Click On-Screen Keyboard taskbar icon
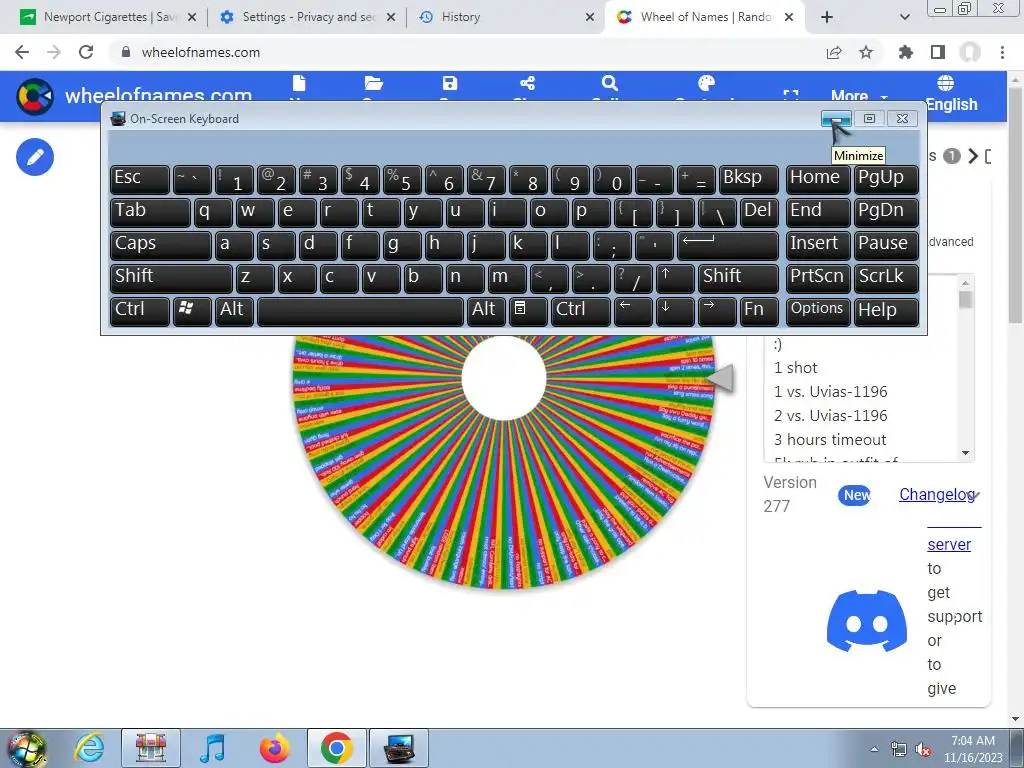1024x768 pixels. coord(399,748)
